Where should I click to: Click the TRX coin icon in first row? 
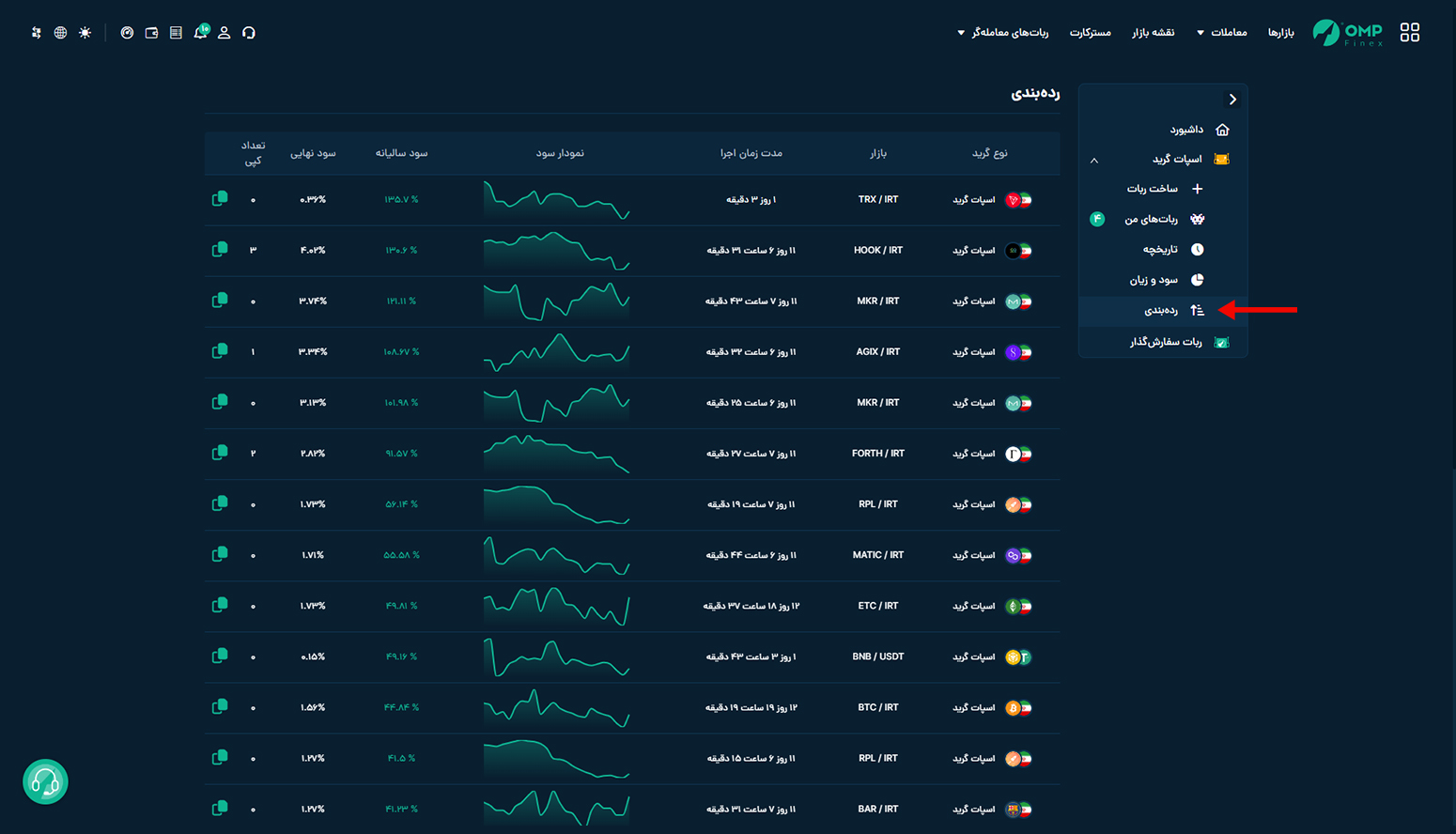[1013, 200]
